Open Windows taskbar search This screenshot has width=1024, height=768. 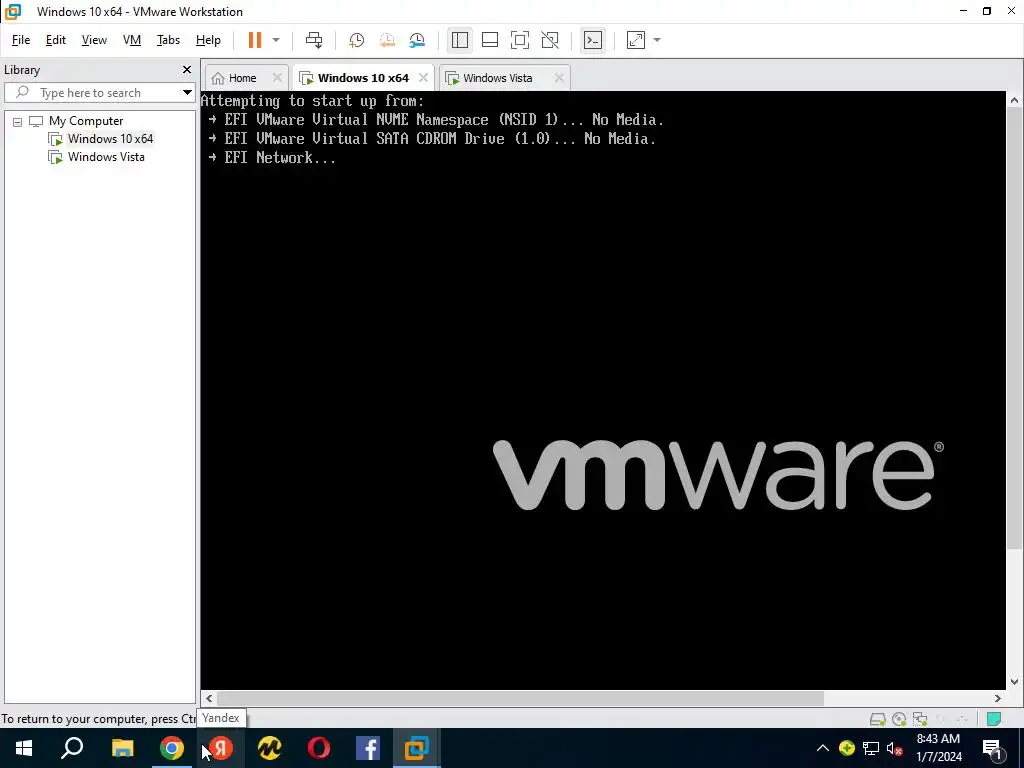click(x=72, y=748)
